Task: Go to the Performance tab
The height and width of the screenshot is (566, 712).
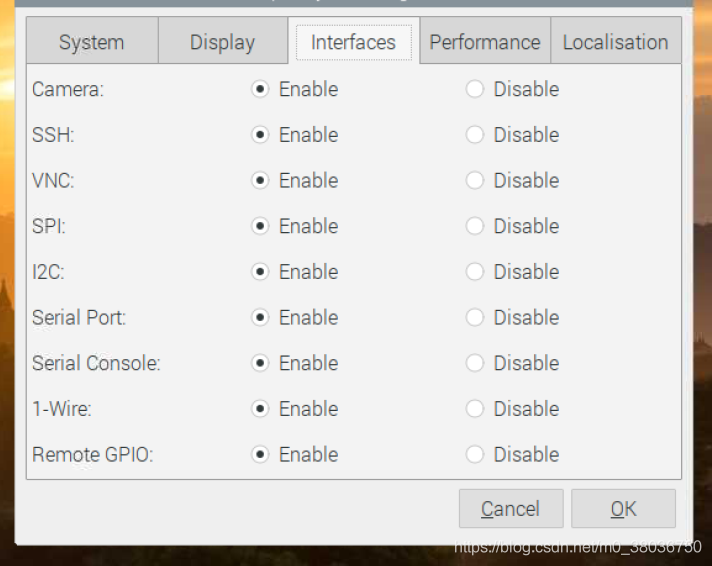Action: (484, 42)
